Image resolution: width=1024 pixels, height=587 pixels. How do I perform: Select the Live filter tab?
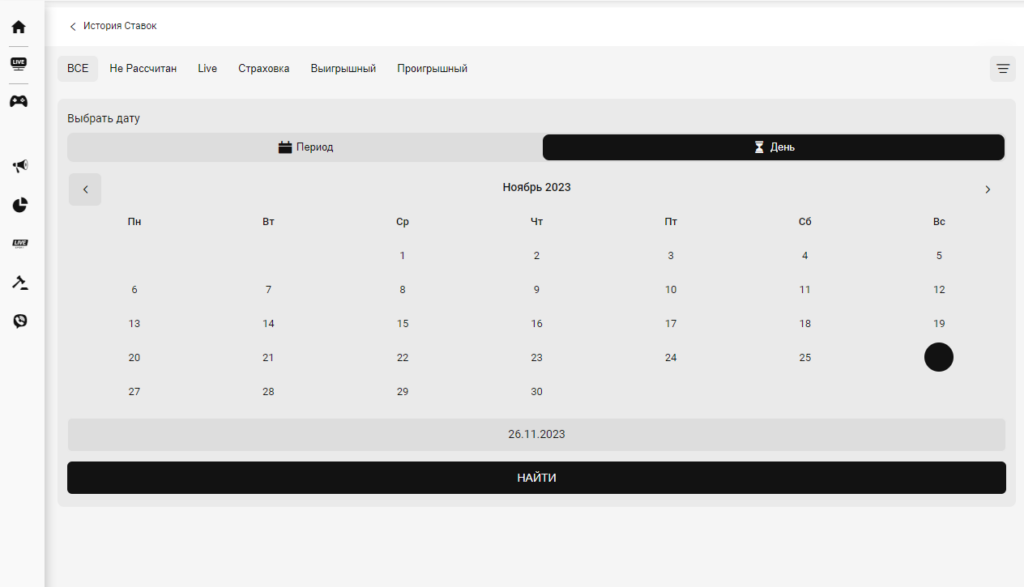tap(207, 69)
